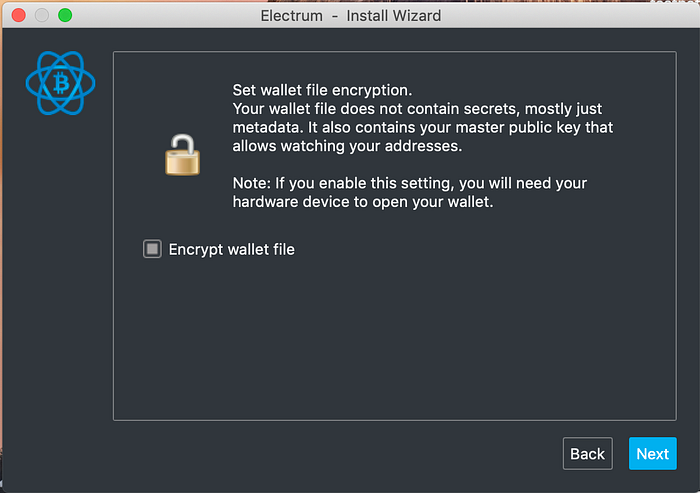Screen dimensions: 700x493
Task: Click the 'Note: If you enable this setting' line
Action: pos(410,183)
